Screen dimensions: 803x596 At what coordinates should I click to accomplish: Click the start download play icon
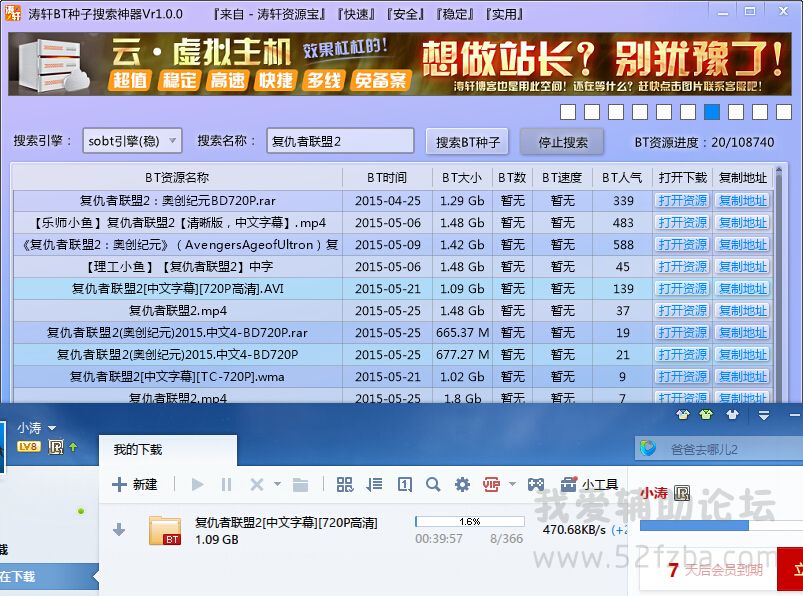click(197, 485)
